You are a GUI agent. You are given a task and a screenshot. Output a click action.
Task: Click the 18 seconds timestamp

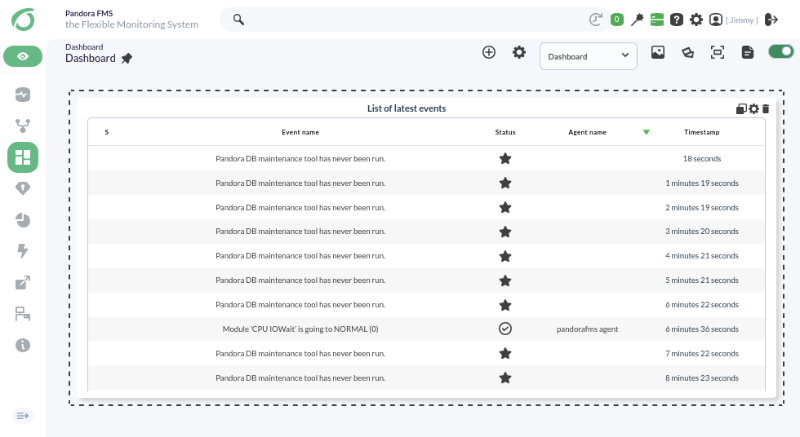pyautogui.click(x=702, y=159)
